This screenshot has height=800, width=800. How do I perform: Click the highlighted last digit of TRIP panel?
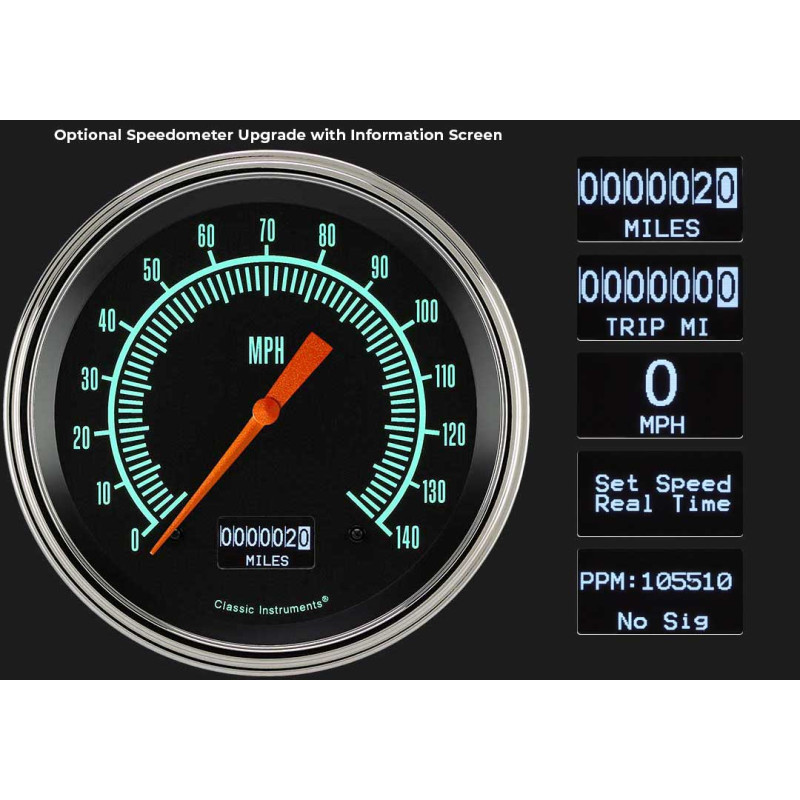(x=727, y=287)
